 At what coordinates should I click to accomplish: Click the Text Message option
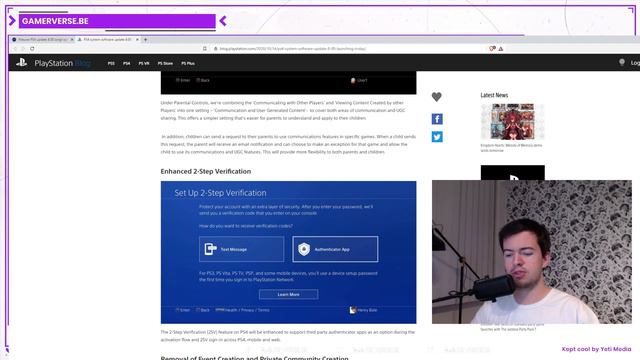point(242,249)
